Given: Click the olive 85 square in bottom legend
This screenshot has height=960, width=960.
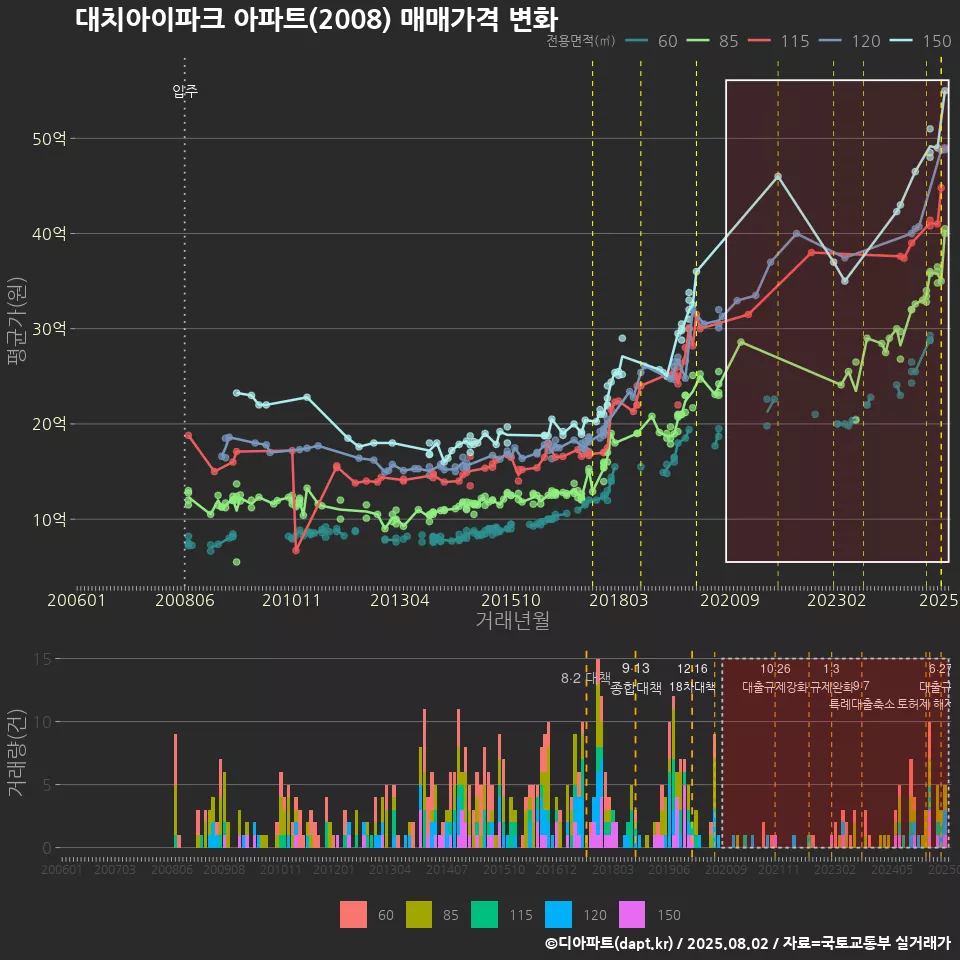Looking at the screenshot, I should (419, 915).
